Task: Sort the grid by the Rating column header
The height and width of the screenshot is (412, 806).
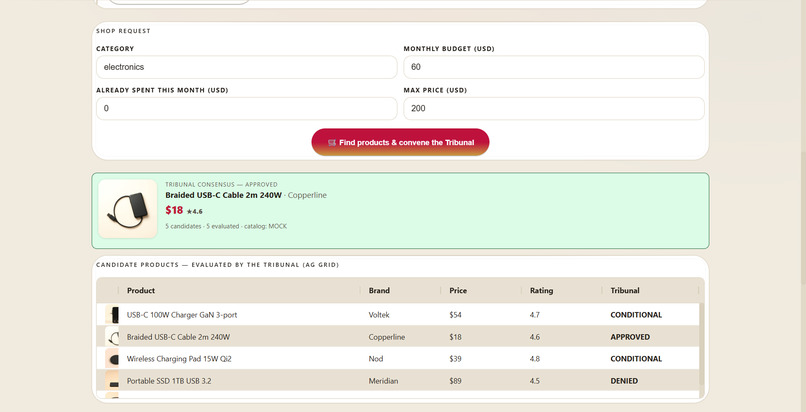Action: click(541, 290)
